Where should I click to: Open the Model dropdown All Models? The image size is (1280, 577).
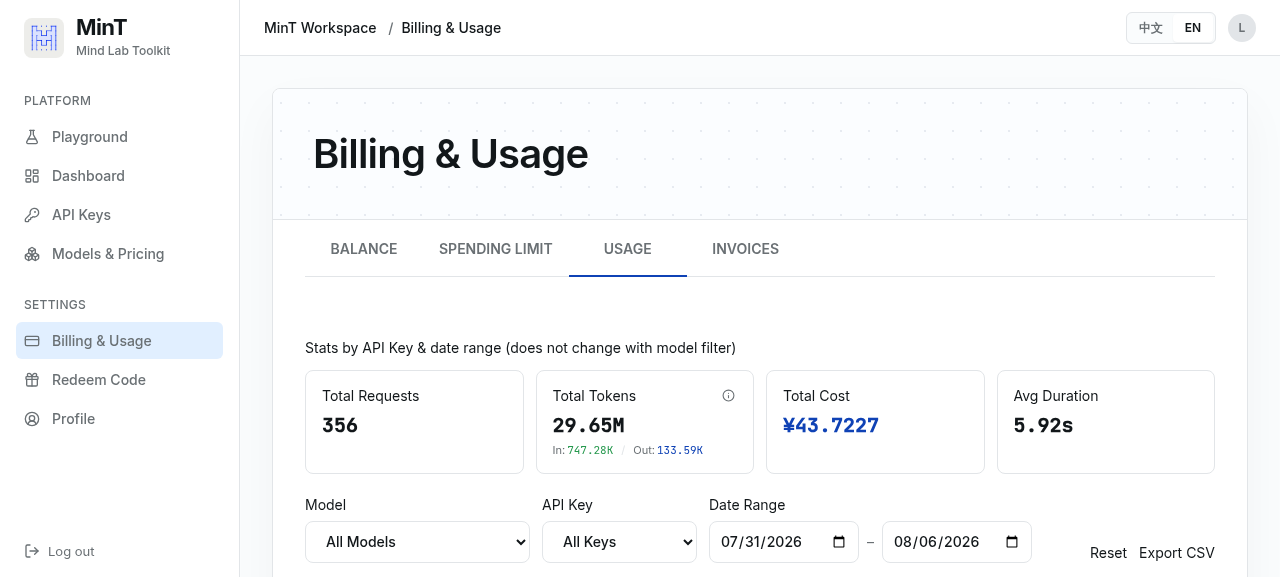click(417, 542)
